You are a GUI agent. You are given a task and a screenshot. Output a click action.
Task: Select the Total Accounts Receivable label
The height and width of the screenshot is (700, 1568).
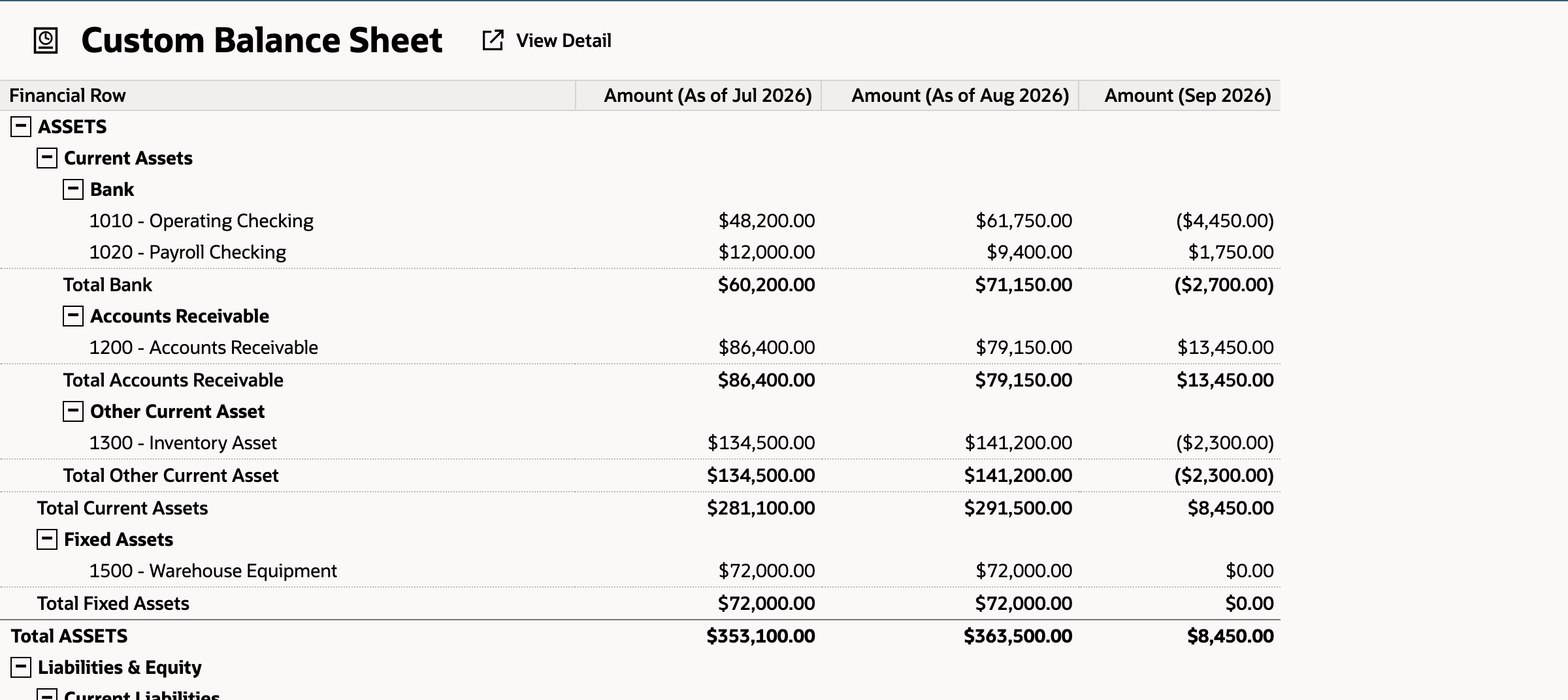173,380
